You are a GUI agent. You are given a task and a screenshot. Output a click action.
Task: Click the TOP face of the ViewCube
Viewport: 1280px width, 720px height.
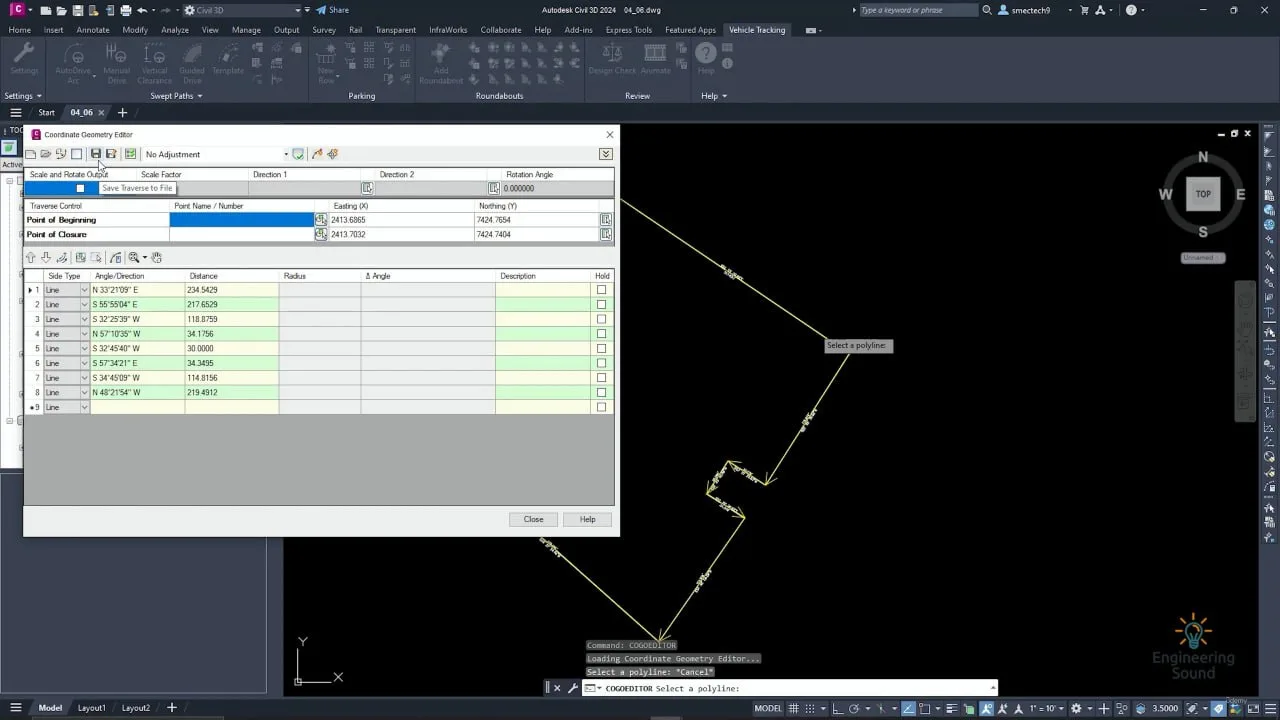pyautogui.click(x=1203, y=194)
